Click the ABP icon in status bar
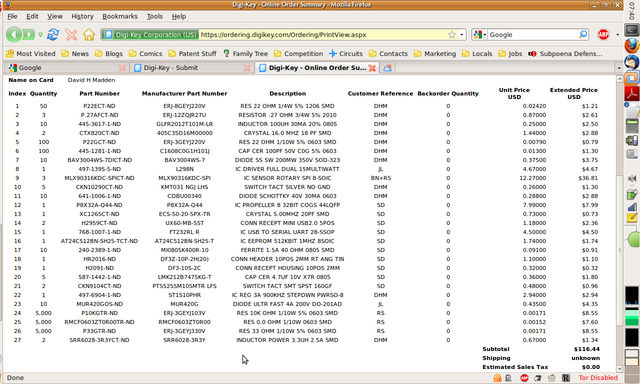 (524, 378)
